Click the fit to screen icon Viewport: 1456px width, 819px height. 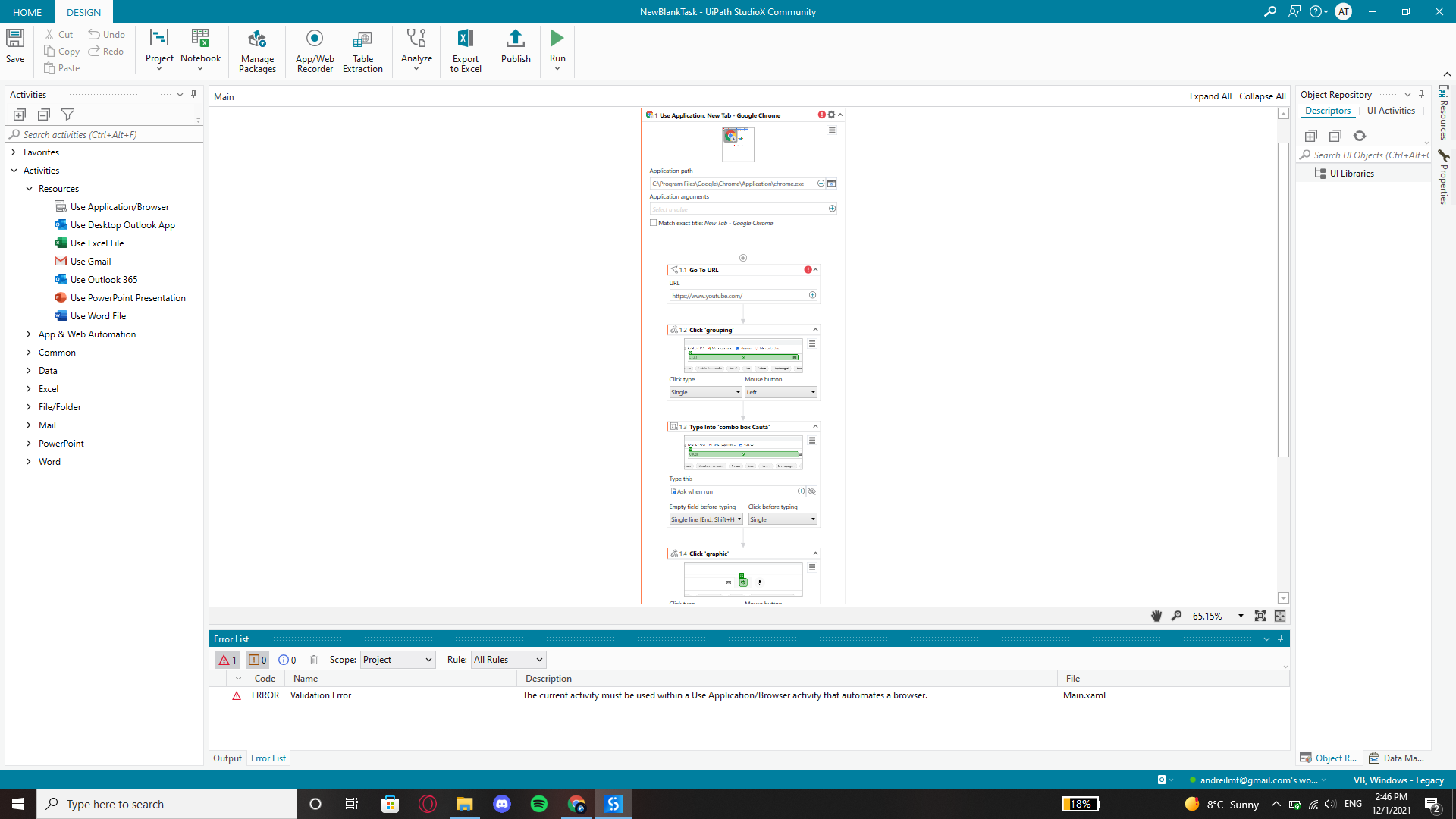(x=1260, y=616)
